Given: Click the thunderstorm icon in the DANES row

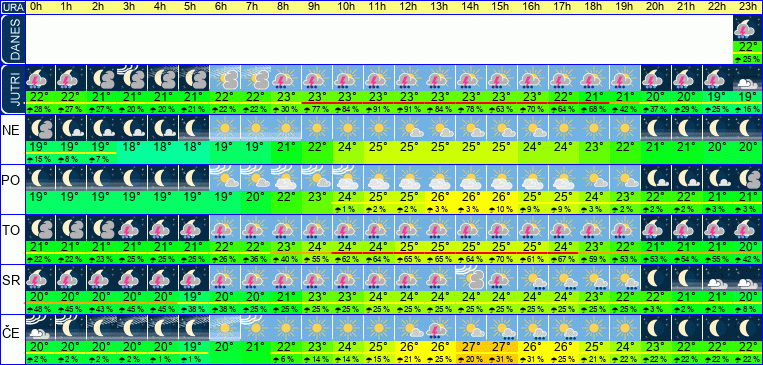Looking at the screenshot, I should click(747, 28).
